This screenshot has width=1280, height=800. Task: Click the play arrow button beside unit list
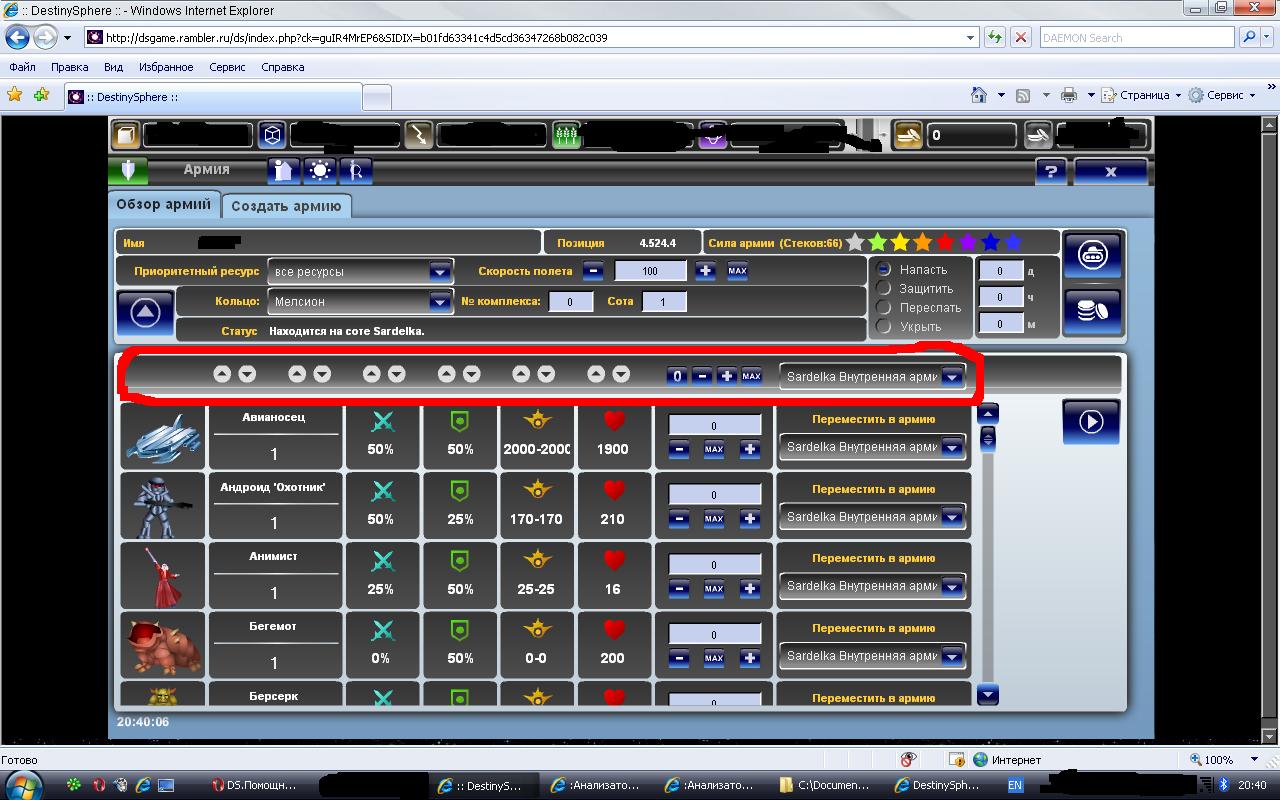click(x=1090, y=422)
